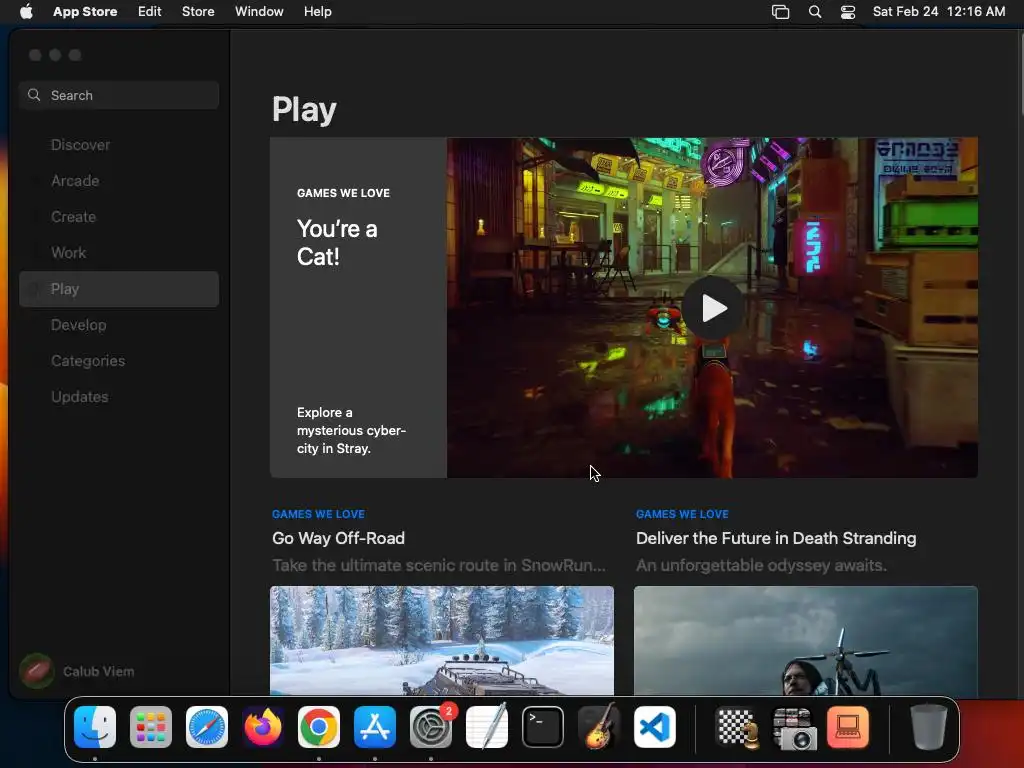Click "Explore a mysterious cyber-city in Stray."
Screen dimensions: 1024x768
pos(351,430)
